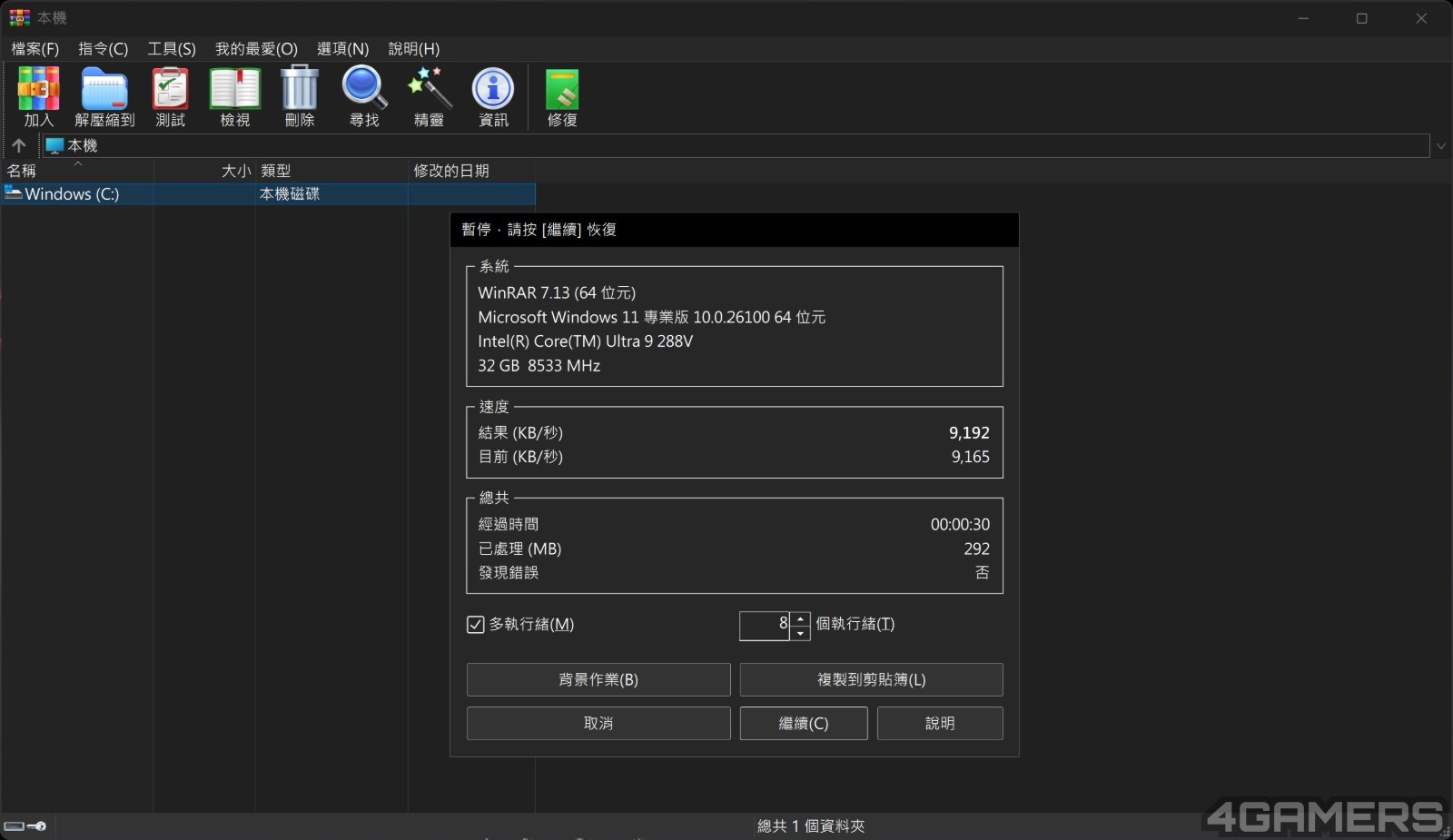Click the 尋找 (Find) magnifier icon
Image resolution: width=1453 pixels, height=840 pixels.
(364, 95)
